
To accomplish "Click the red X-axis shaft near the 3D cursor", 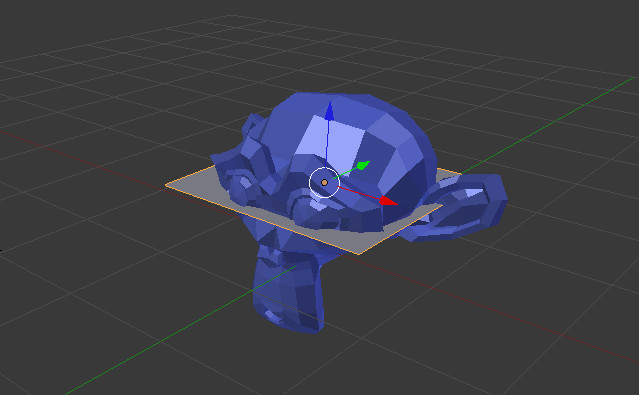I will pyautogui.click(x=359, y=194).
